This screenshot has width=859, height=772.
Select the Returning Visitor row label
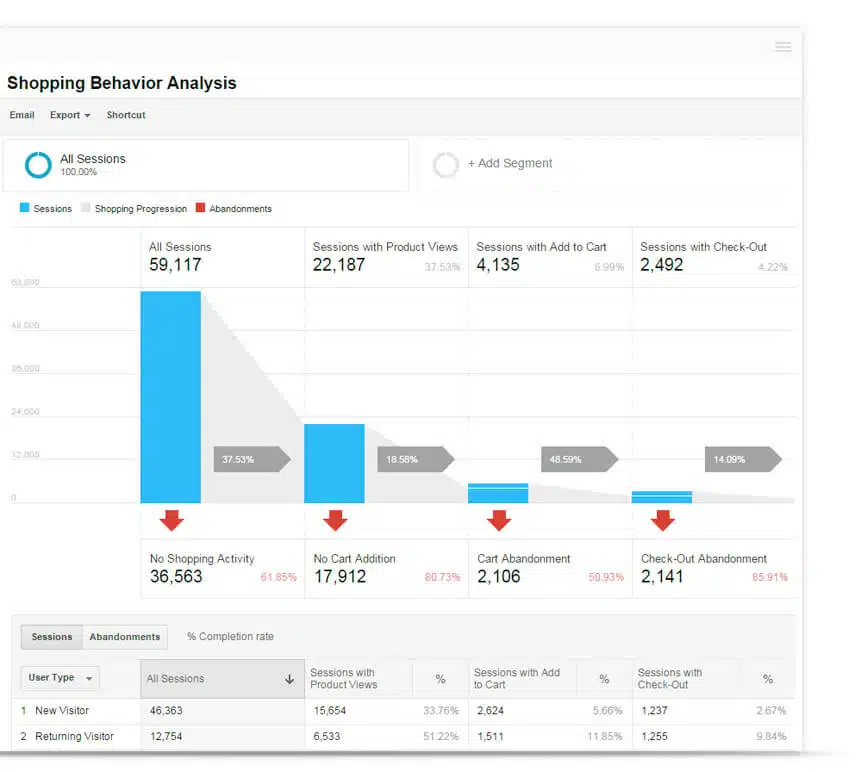click(75, 736)
